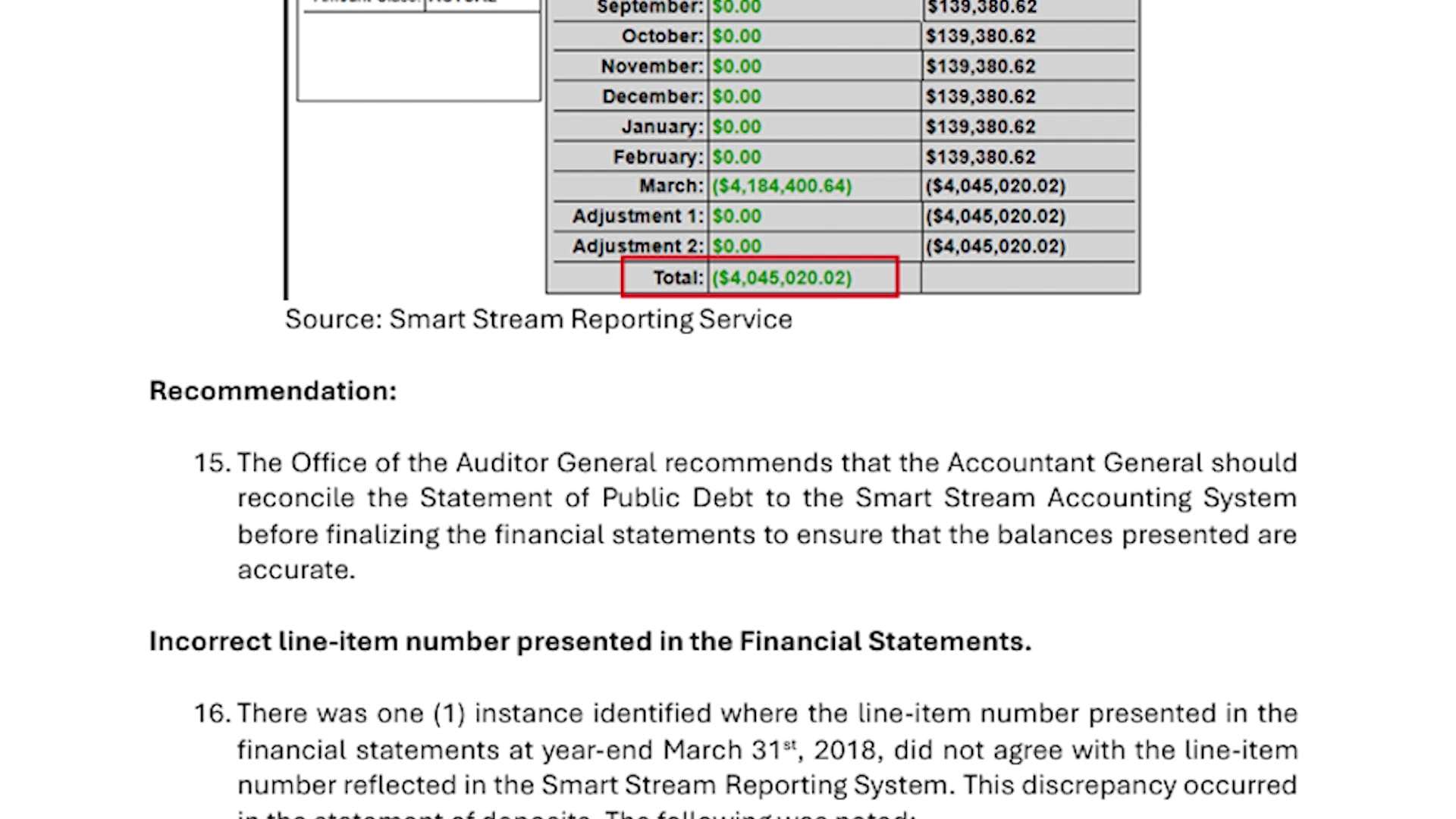Click October's $139,380.62 balance
The height and width of the screenshot is (819, 1456).
(981, 36)
